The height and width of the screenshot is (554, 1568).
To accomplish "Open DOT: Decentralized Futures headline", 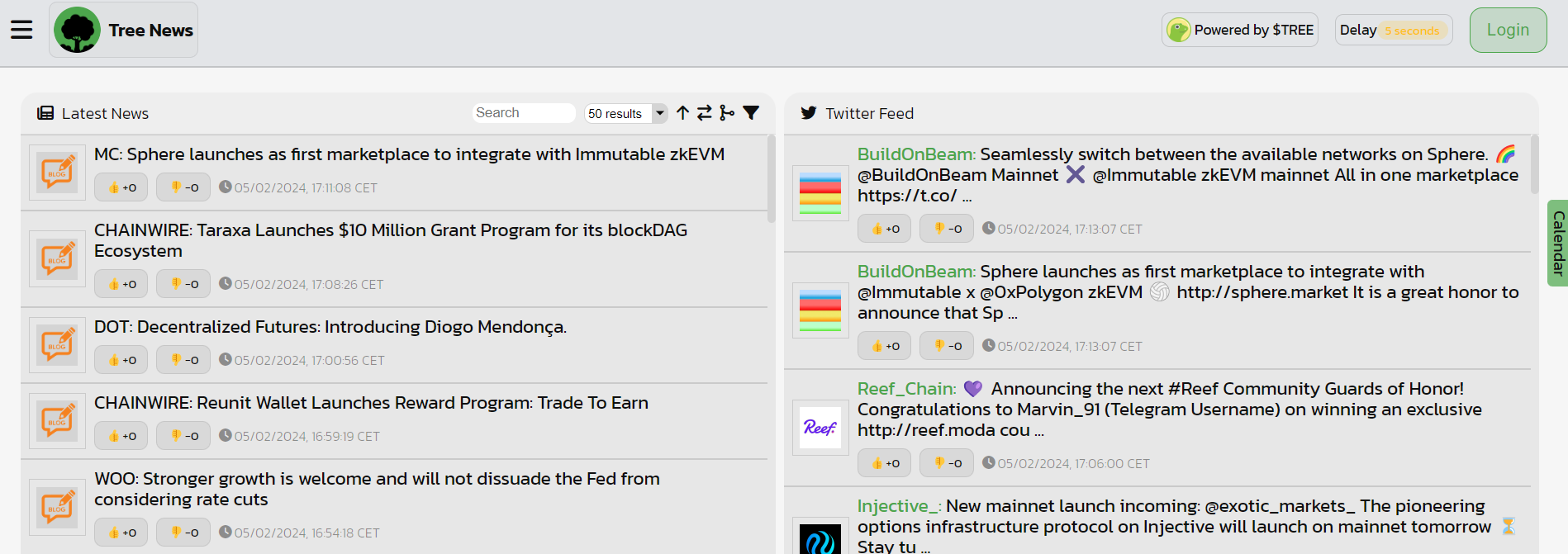I will pos(330,327).
